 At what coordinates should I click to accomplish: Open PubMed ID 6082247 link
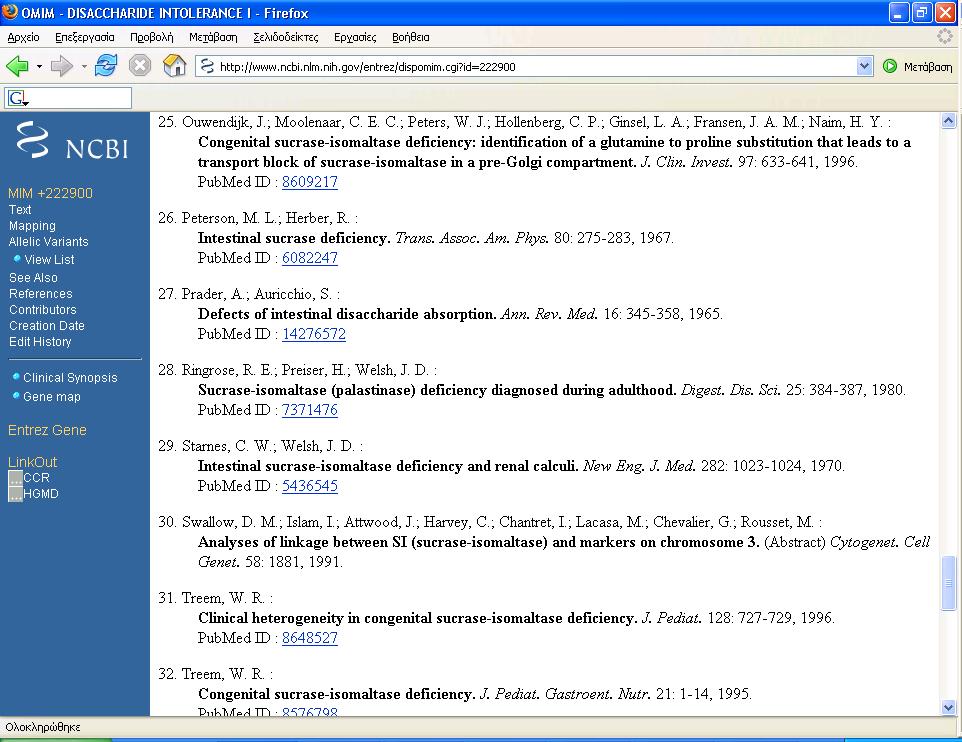tap(310, 258)
